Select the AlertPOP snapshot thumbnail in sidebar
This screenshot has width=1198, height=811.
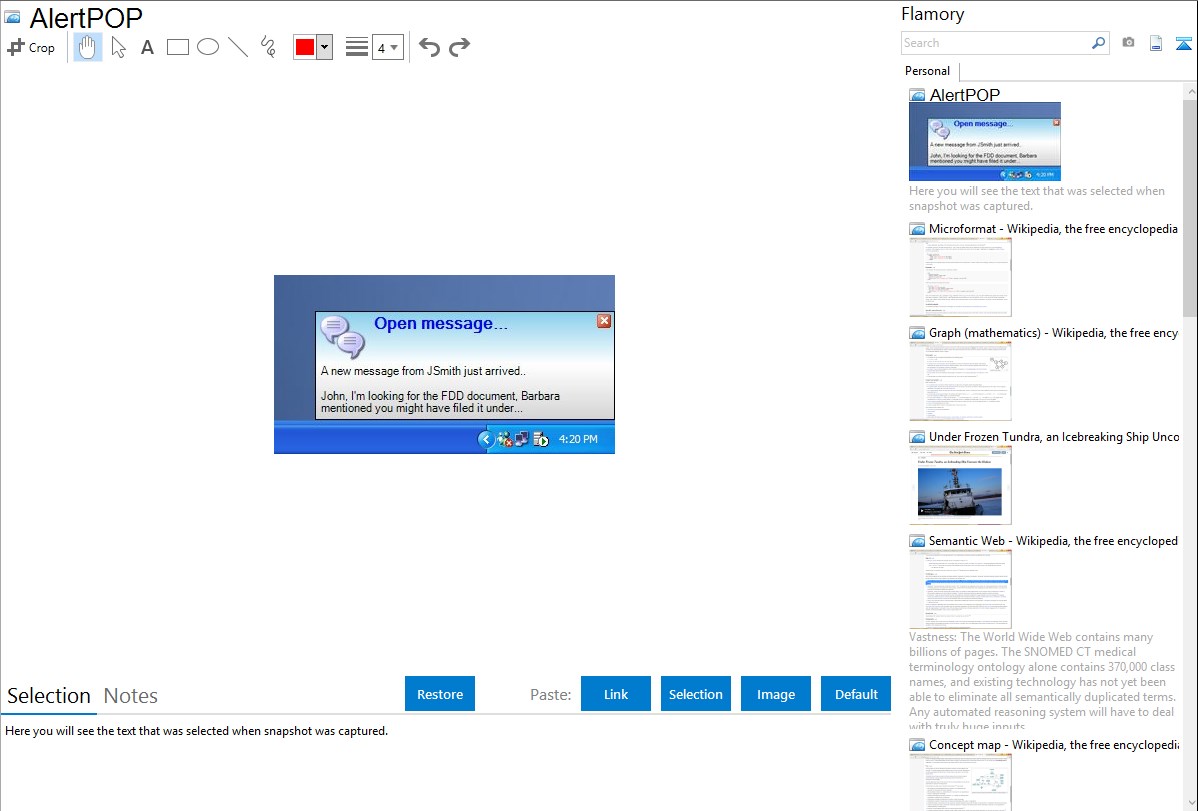click(x=985, y=142)
